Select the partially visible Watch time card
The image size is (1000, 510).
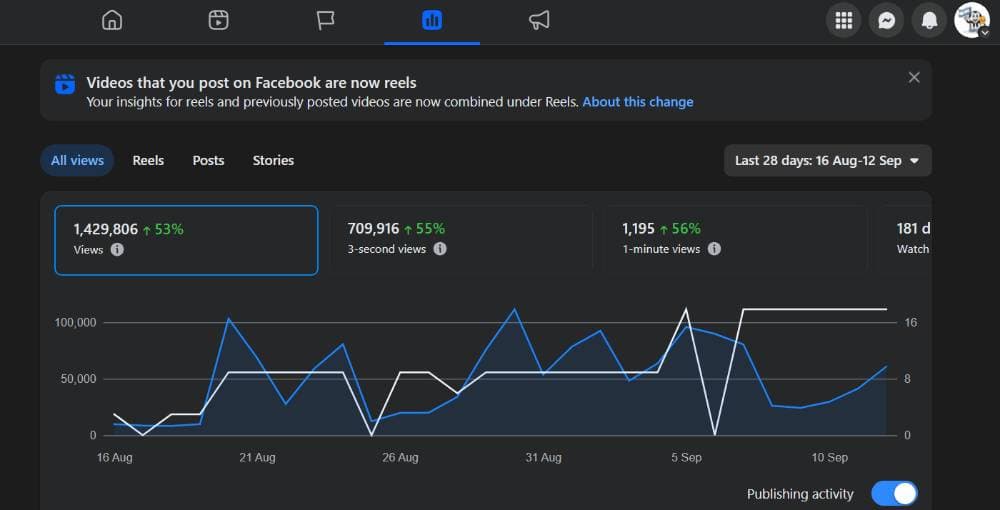coord(906,240)
